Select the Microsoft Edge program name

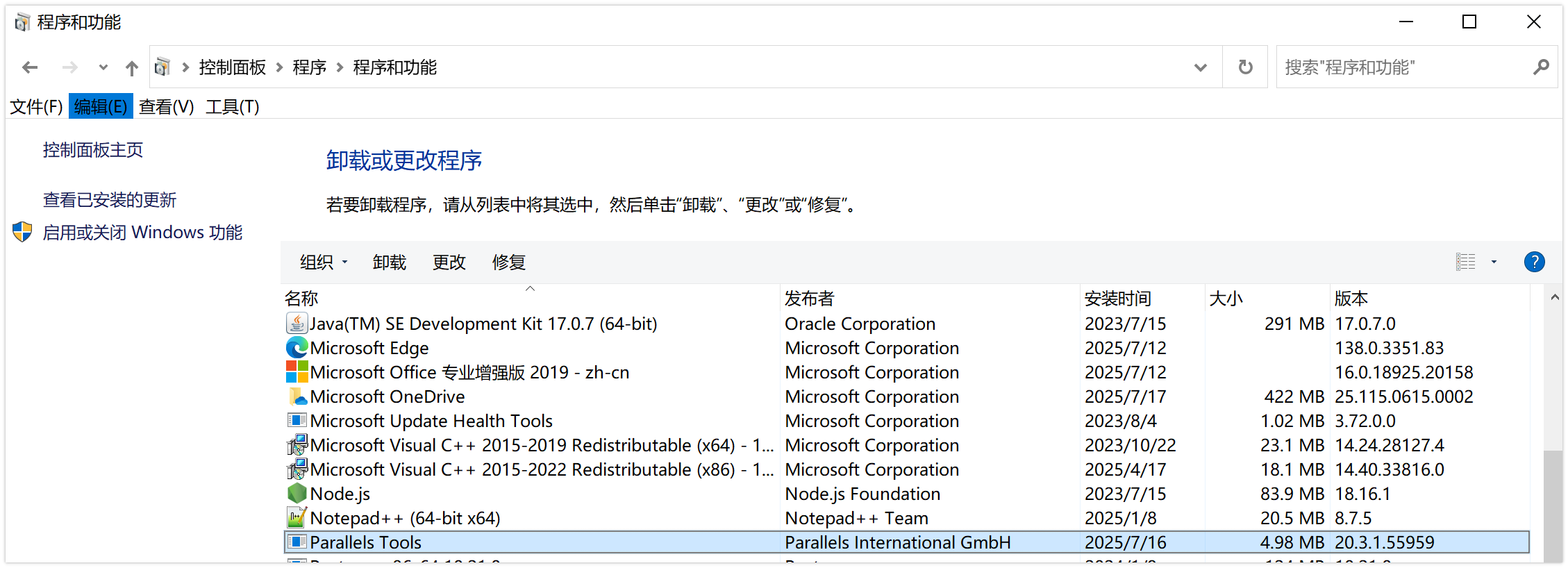[x=369, y=348]
